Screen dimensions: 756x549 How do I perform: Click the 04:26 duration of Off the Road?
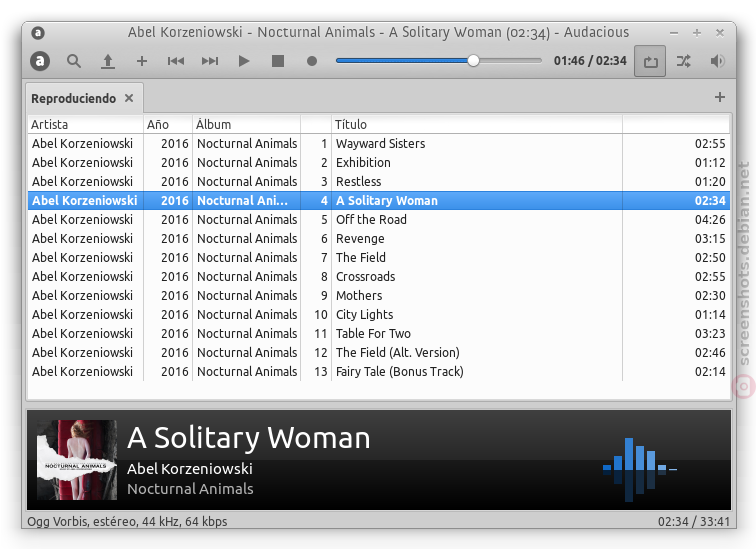(x=710, y=220)
